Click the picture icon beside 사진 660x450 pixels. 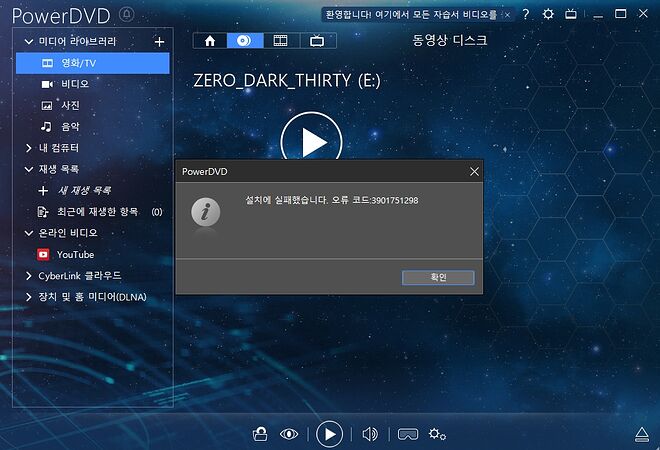(47, 105)
